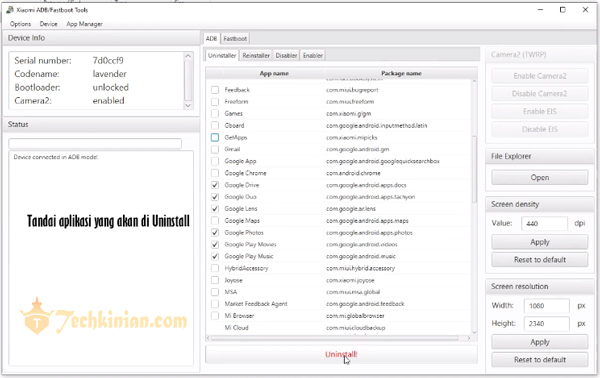This screenshot has height=378, width=600.
Task: Check the Joyose checkbox
Action: (215, 280)
